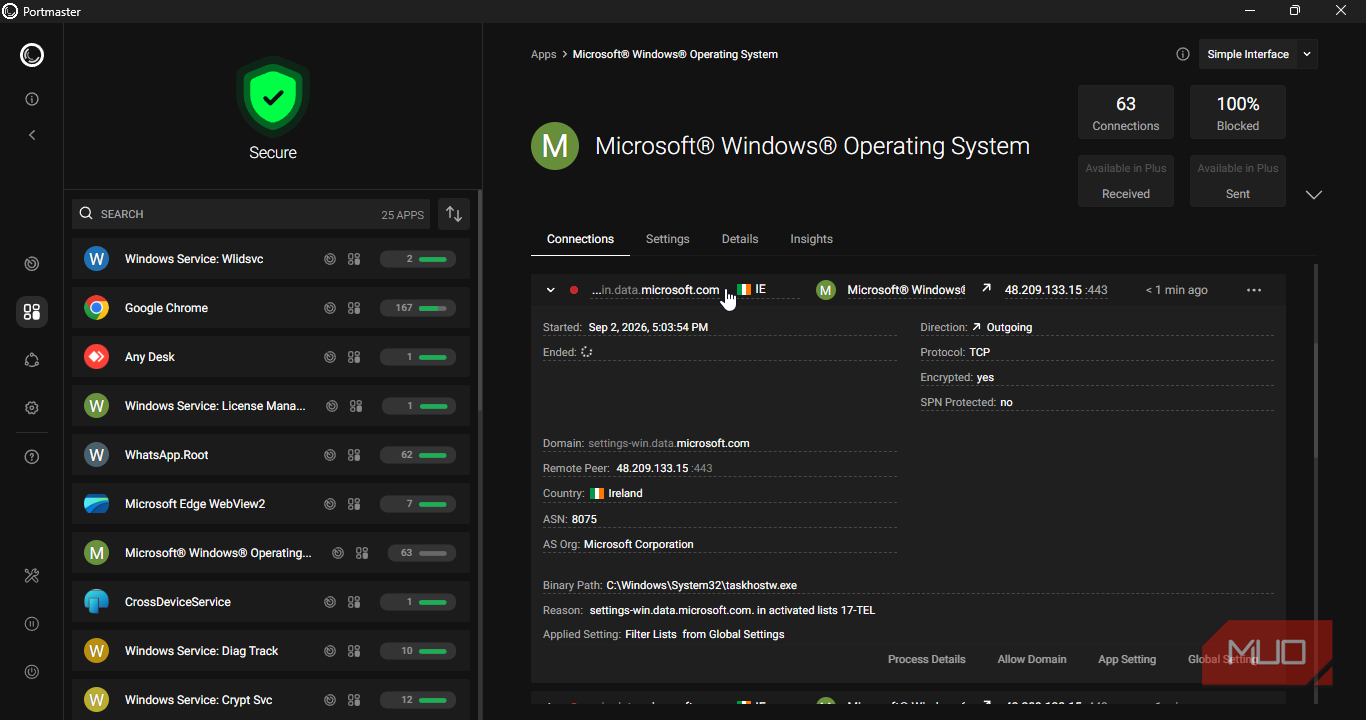Click the binary path C:\Windows\System32\taskhostw.exe
Image resolution: width=1366 pixels, height=720 pixels.
coord(701,585)
